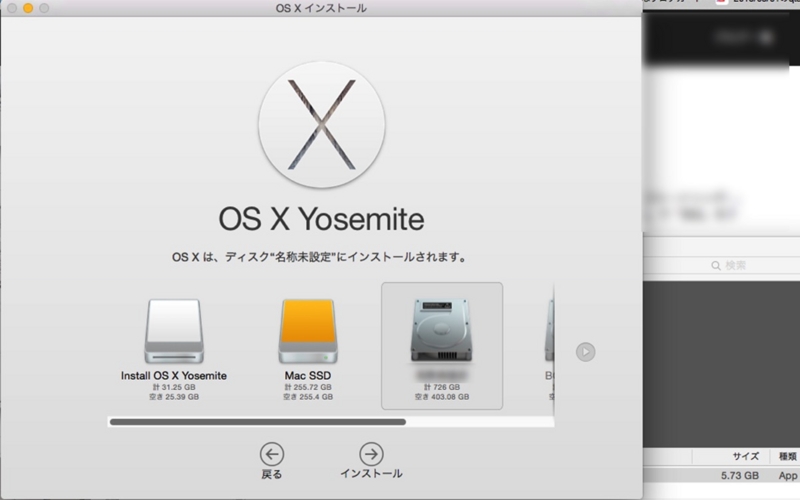This screenshot has height=500, width=800.
Task: Click the OS X Yosemite X logo
Action: (x=321, y=125)
